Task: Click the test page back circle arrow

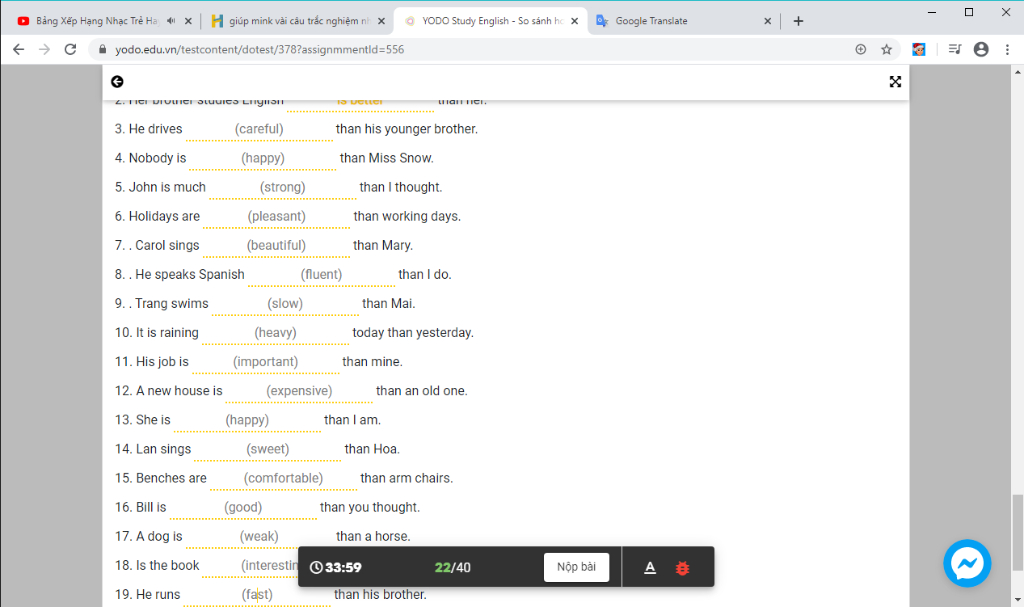Action: tap(117, 82)
